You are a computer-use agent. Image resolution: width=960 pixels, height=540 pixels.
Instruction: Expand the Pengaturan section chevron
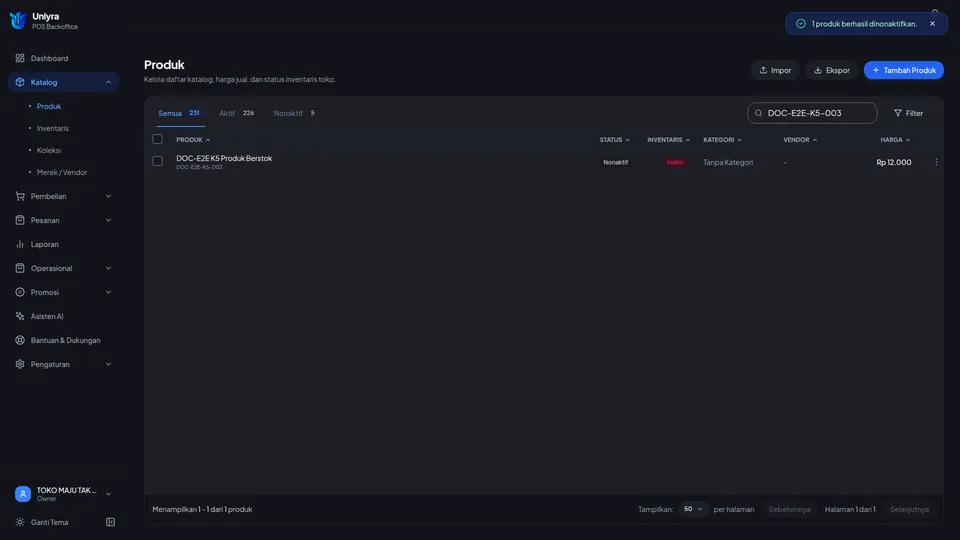click(x=108, y=364)
